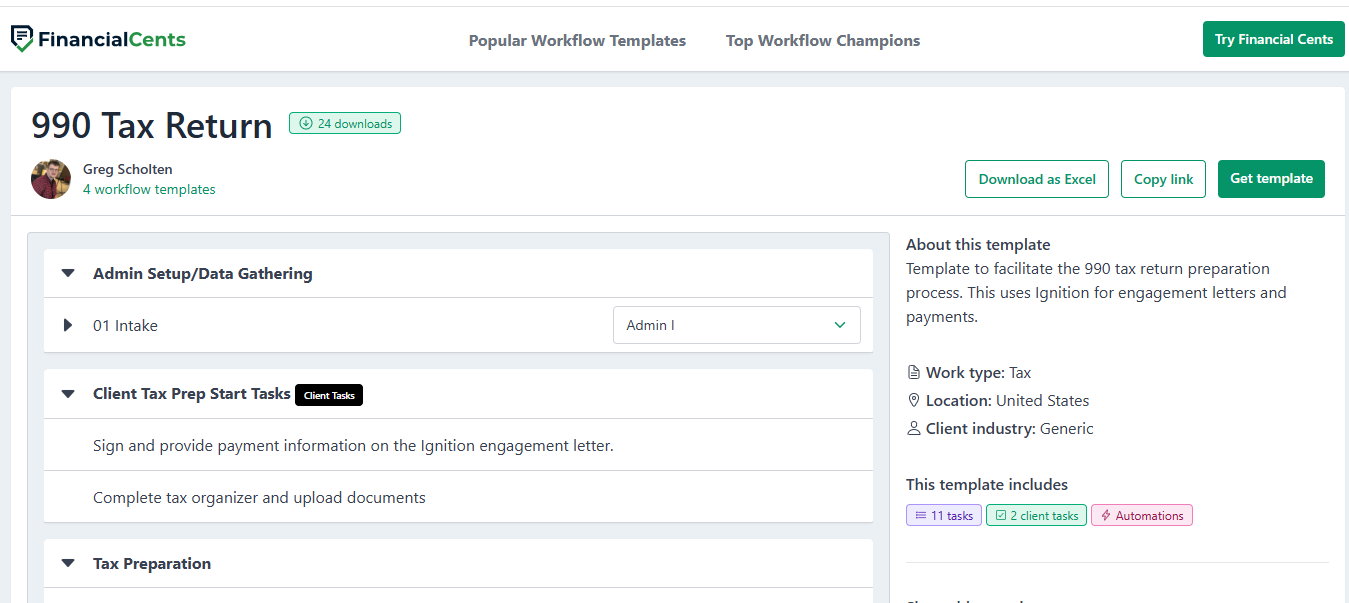The height and width of the screenshot is (603, 1349).
Task: Click the Client industry: Generic text
Action: [x=1010, y=429]
